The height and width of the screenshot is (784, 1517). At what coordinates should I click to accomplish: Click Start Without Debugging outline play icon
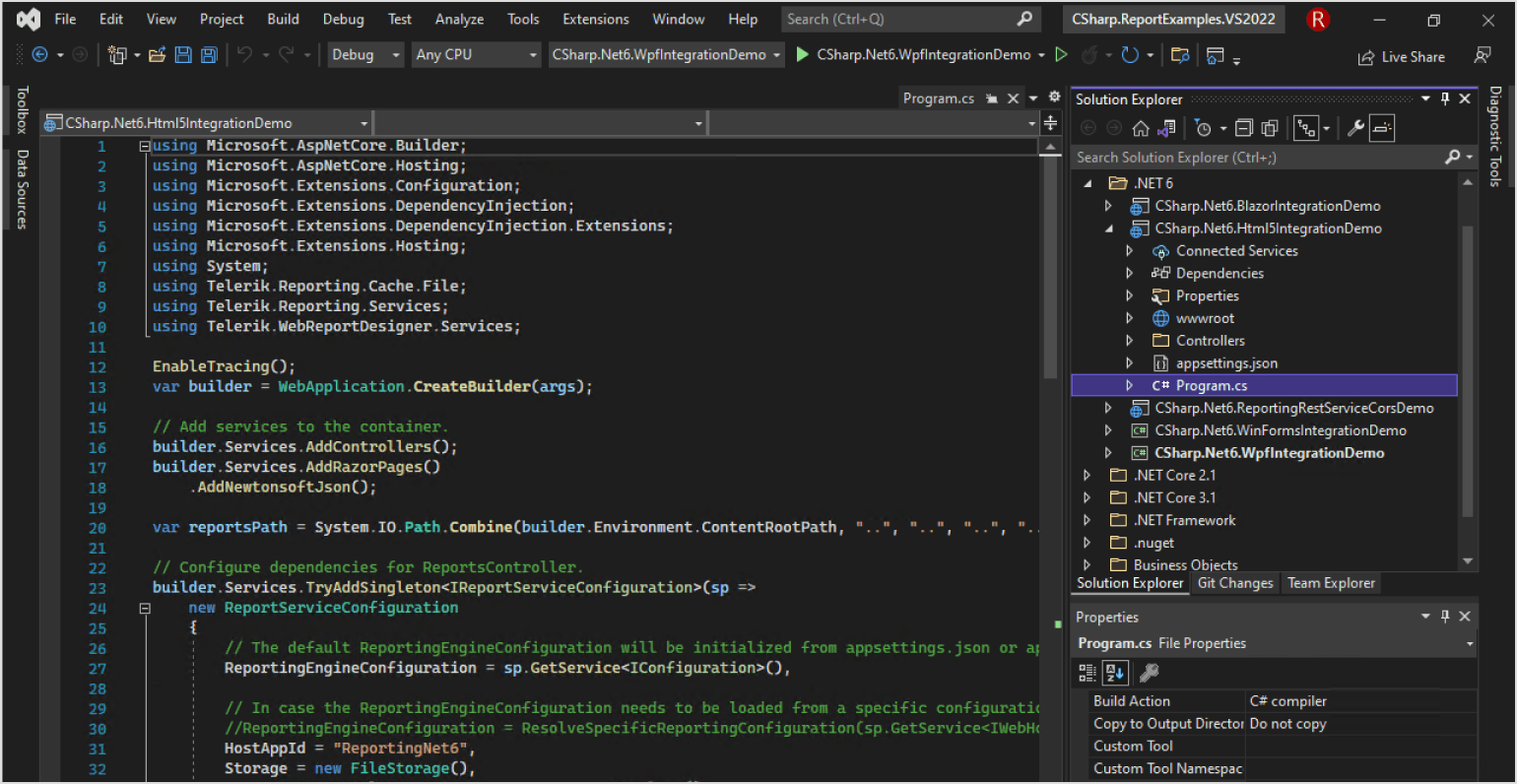pyautogui.click(x=1061, y=55)
